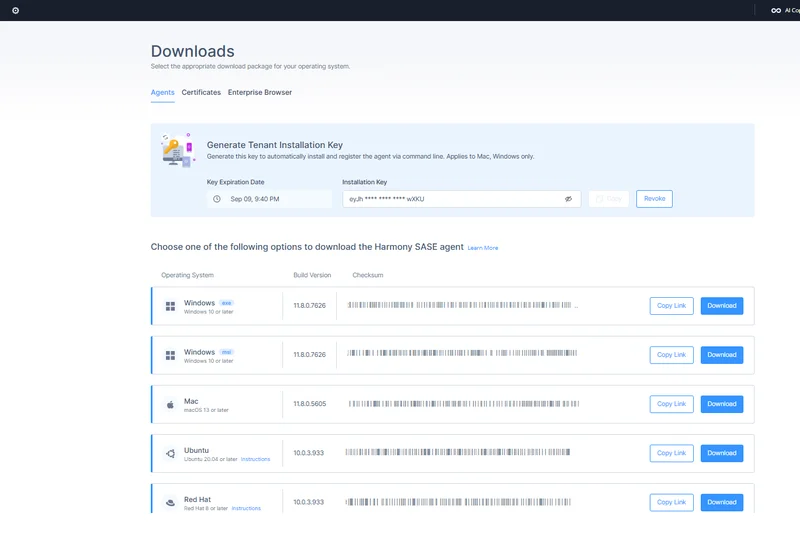Viewport: 800px width, 533px height.
Task: Click the Apple logo in Mac row
Action: pyautogui.click(x=170, y=404)
